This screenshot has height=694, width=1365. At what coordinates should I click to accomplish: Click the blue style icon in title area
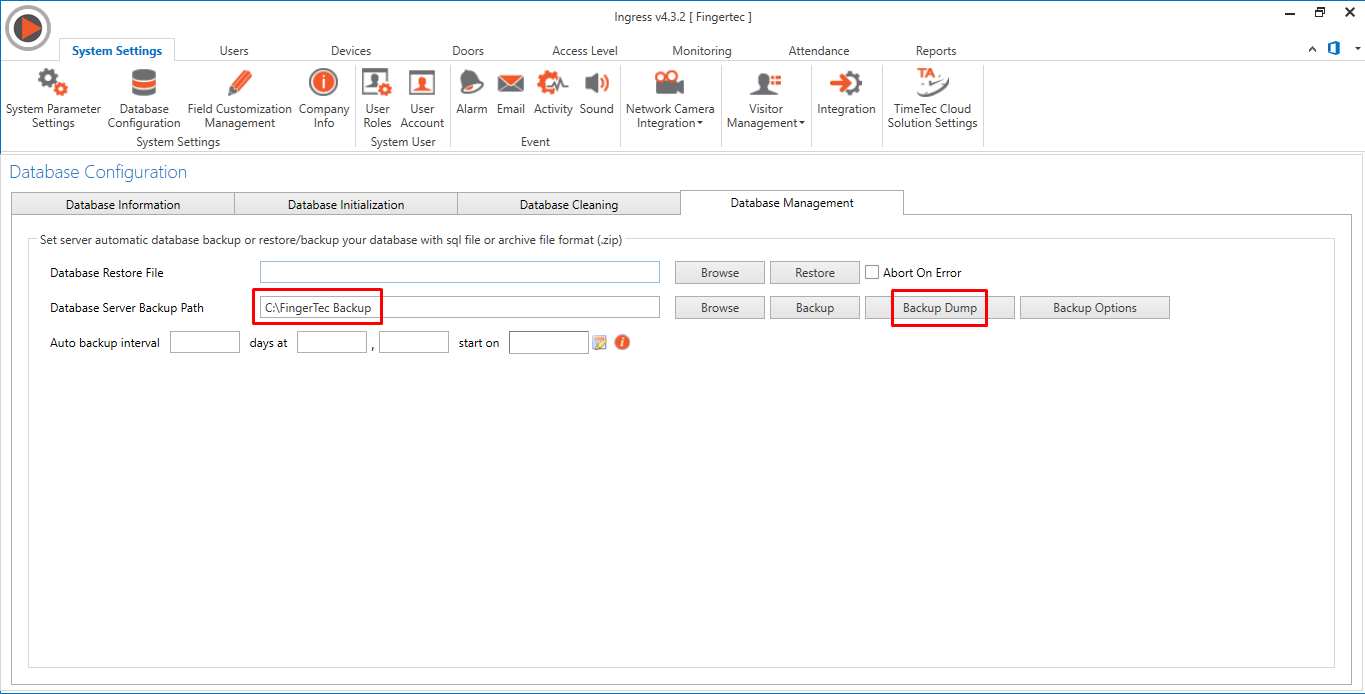(x=1334, y=48)
